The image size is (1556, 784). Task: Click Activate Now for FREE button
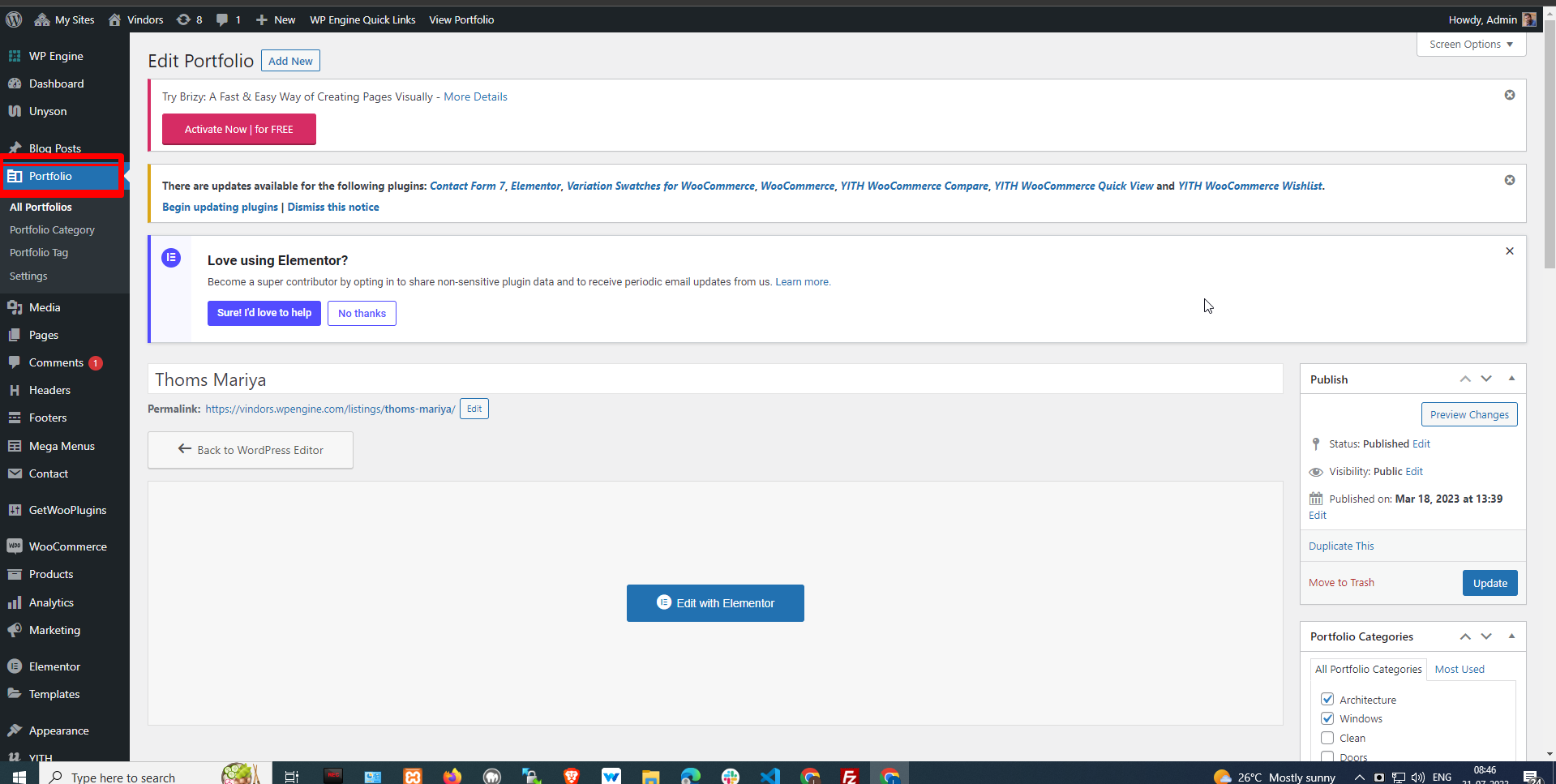tap(239, 130)
